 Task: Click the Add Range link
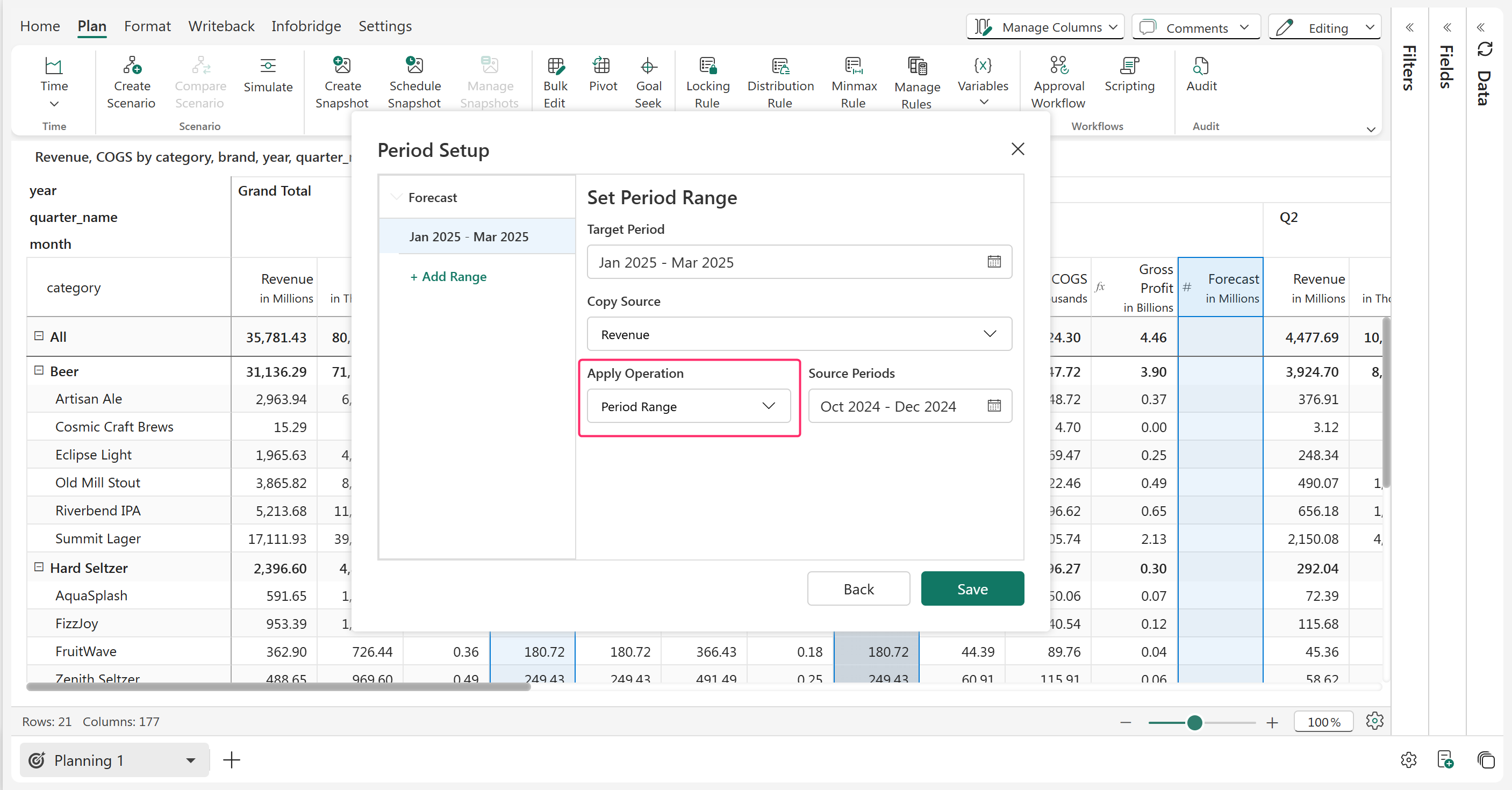coord(448,276)
